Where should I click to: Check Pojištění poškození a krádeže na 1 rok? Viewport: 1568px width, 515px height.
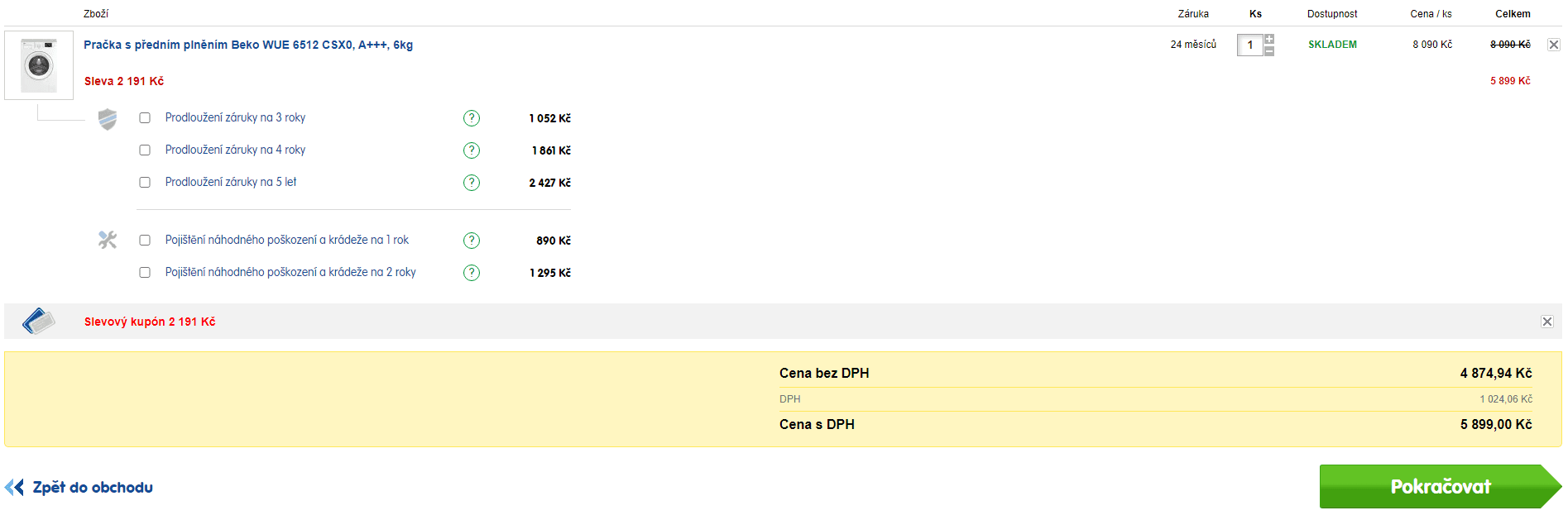pos(145,241)
